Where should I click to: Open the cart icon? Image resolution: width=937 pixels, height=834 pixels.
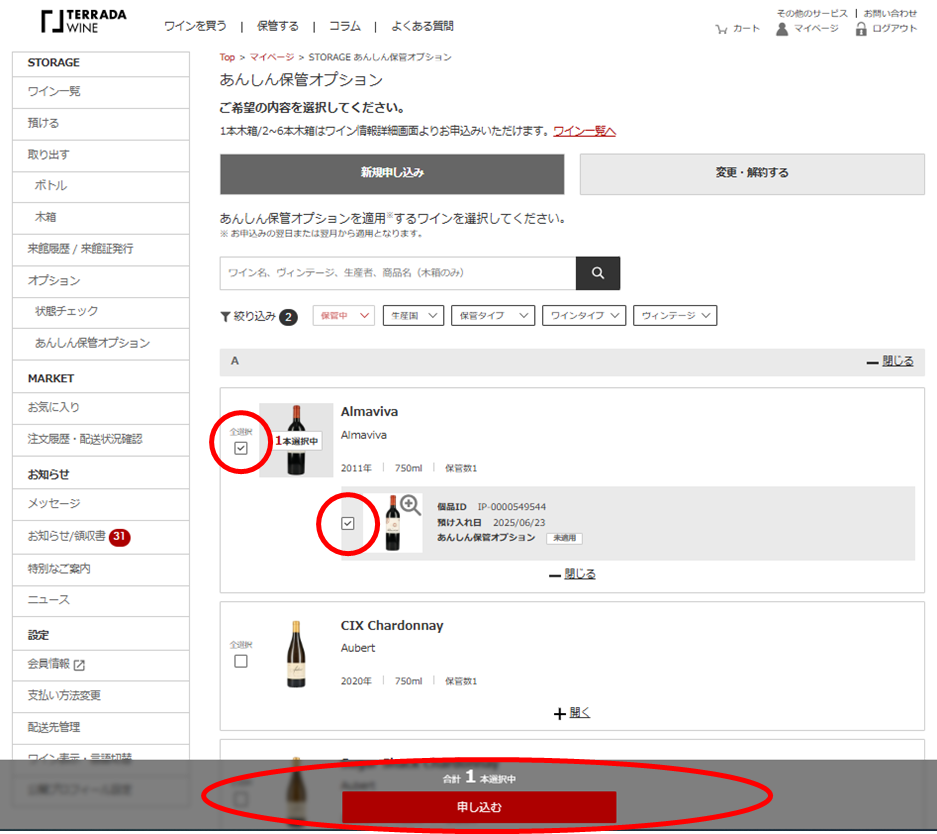pyautogui.click(x=721, y=29)
